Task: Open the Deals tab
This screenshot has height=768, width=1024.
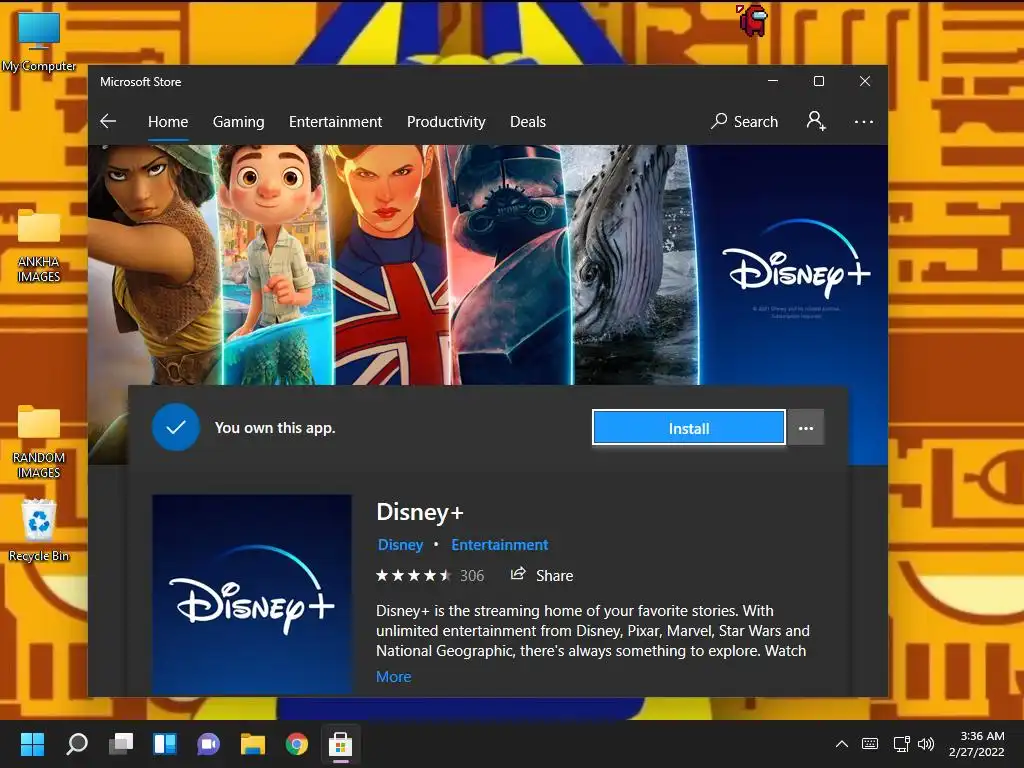Action: [x=528, y=121]
